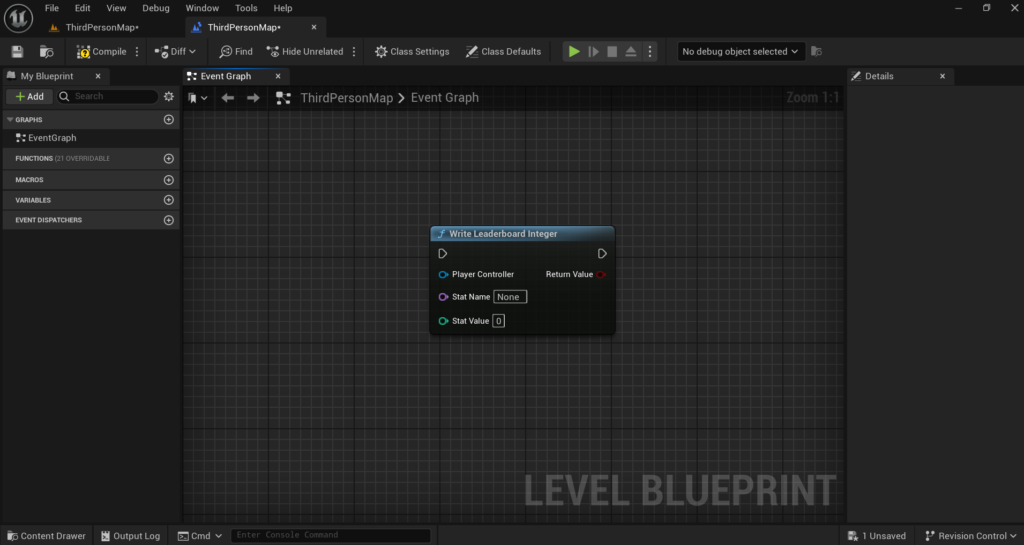Add a new graph with plus icon
The image size is (1024, 545).
(x=168, y=119)
